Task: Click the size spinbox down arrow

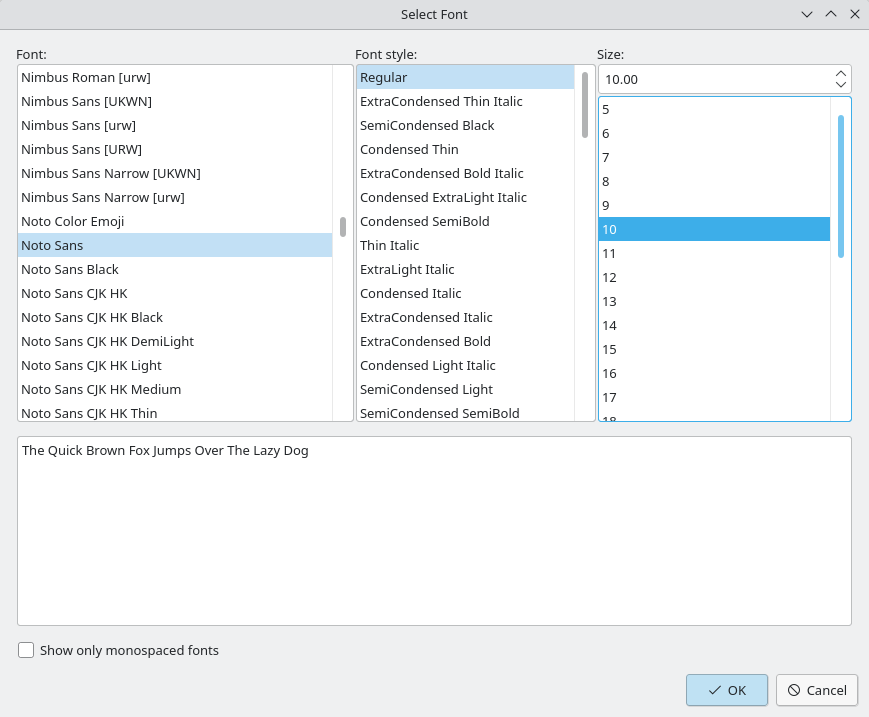Action: click(x=840, y=85)
